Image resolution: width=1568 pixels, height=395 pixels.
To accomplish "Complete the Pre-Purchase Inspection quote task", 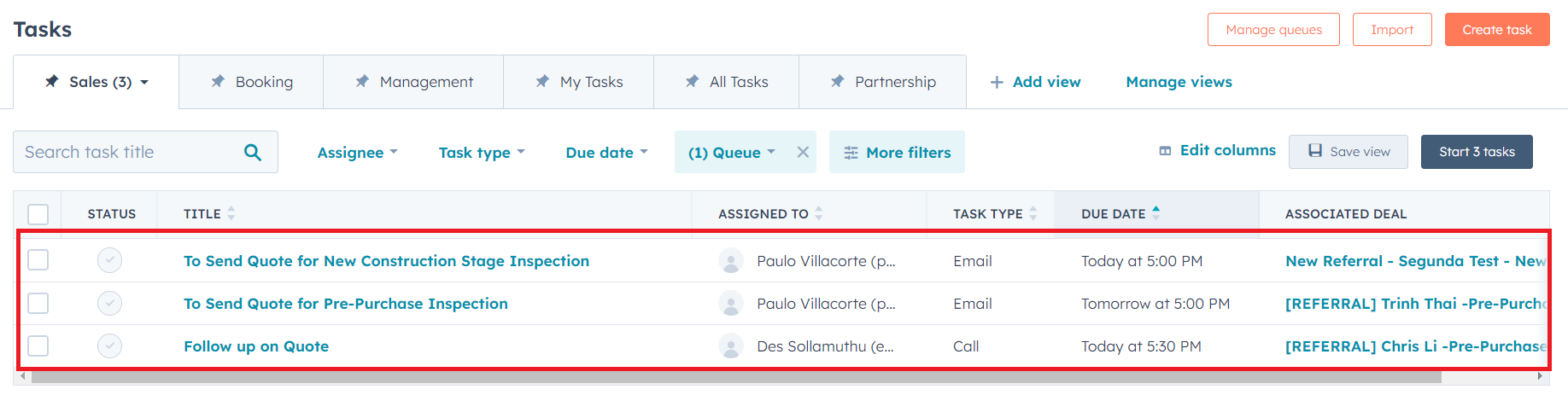I will click(x=109, y=303).
